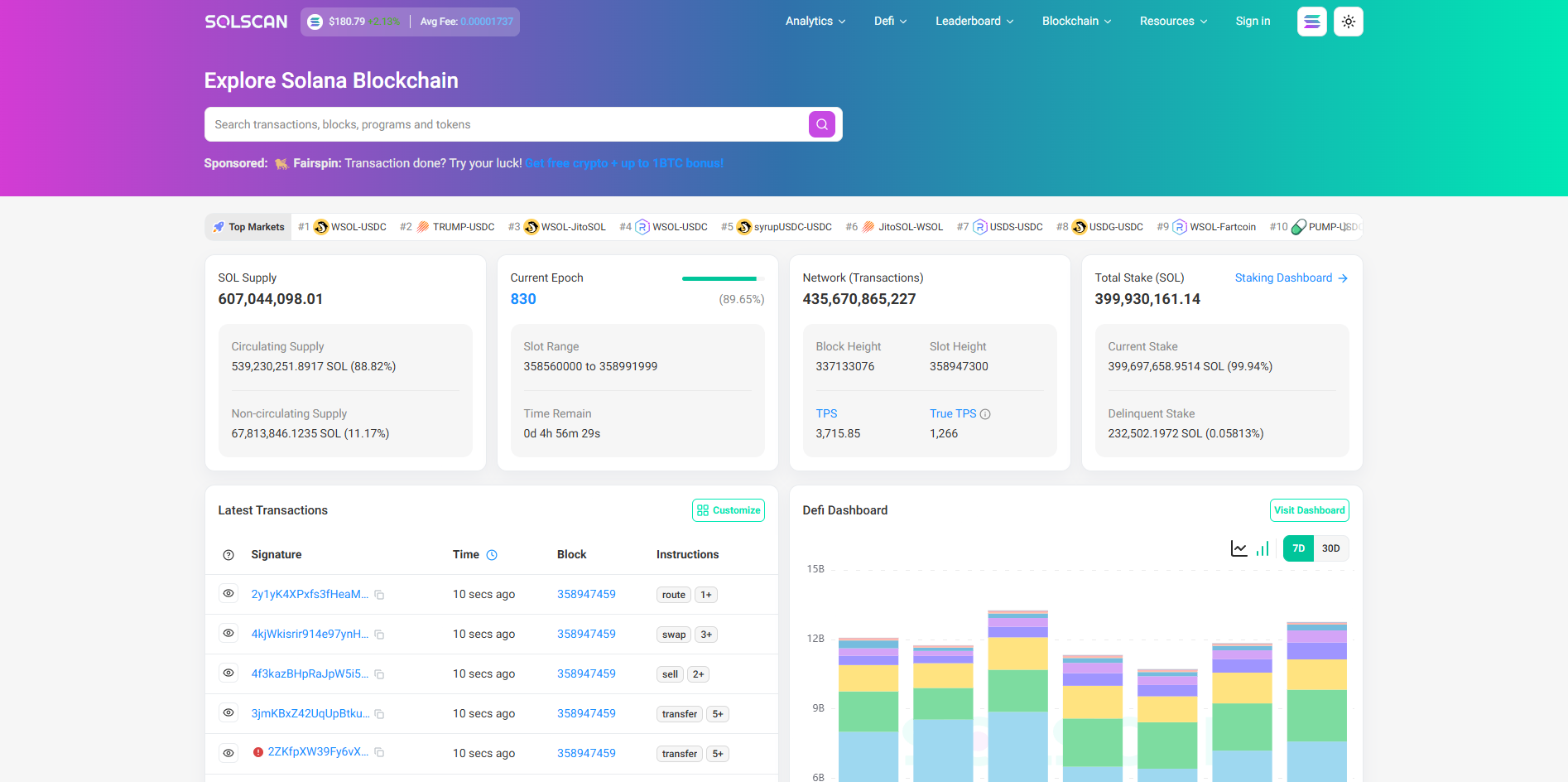This screenshot has width=1568, height=782.
Task: Click the clock icon in the Time column header
Action: (492, 554)
